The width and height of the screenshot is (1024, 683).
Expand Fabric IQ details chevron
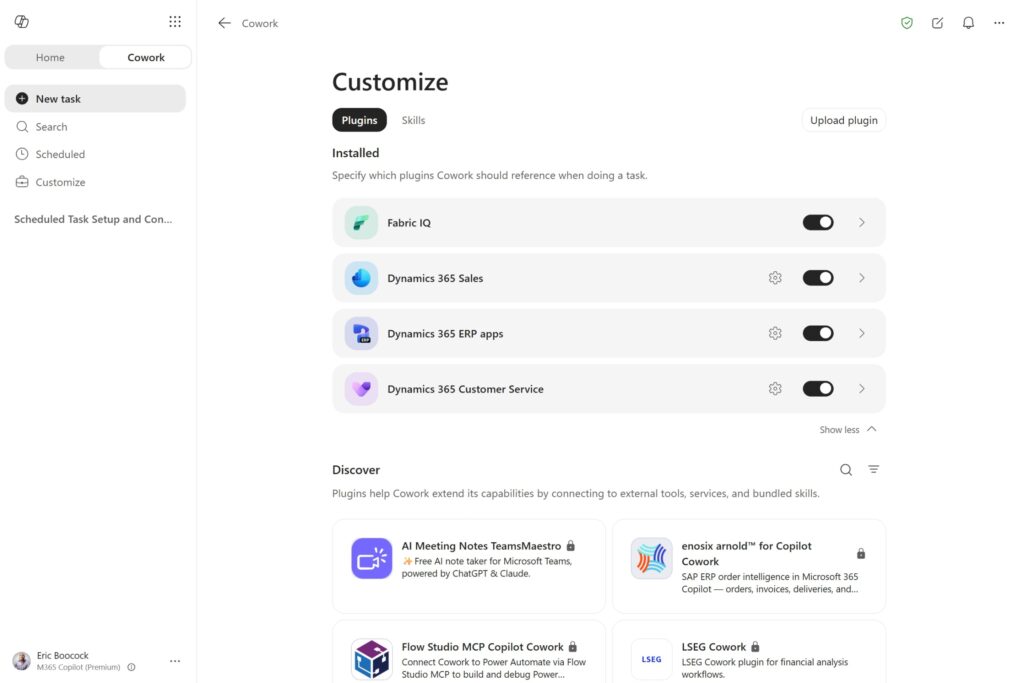(862, 223)
